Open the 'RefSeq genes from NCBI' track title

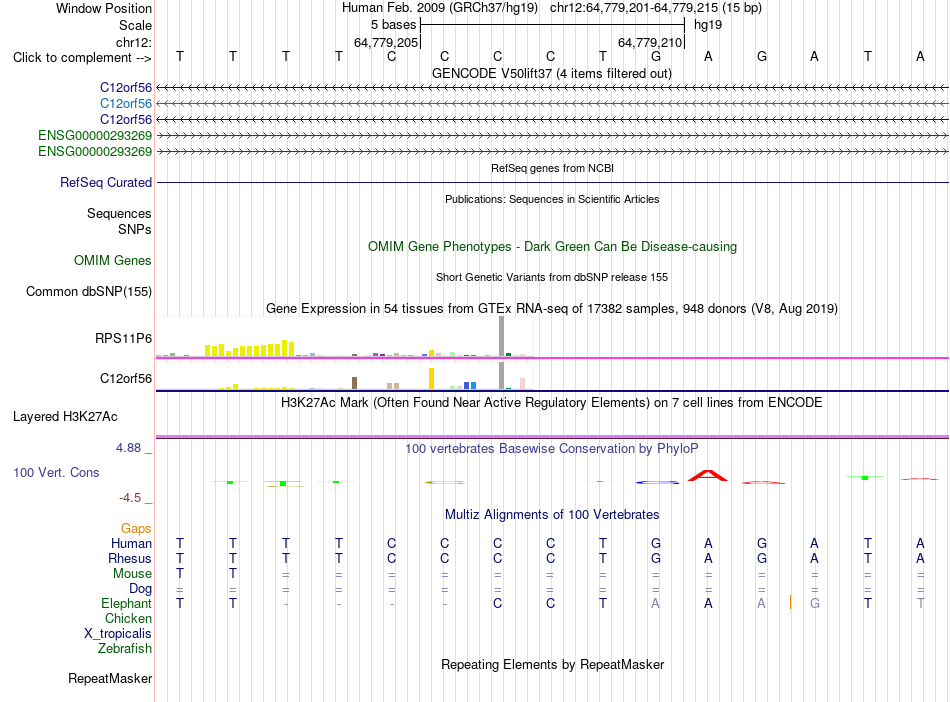coord(552,168)
